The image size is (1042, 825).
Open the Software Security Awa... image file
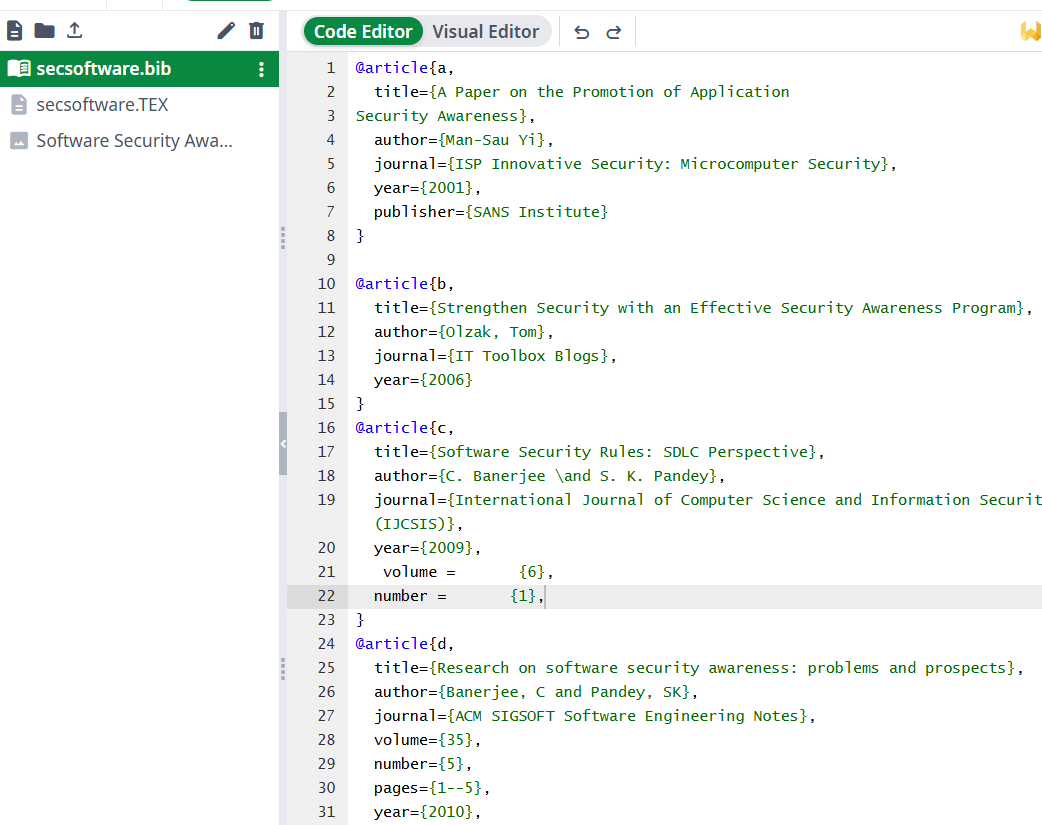tap(134, 141)
